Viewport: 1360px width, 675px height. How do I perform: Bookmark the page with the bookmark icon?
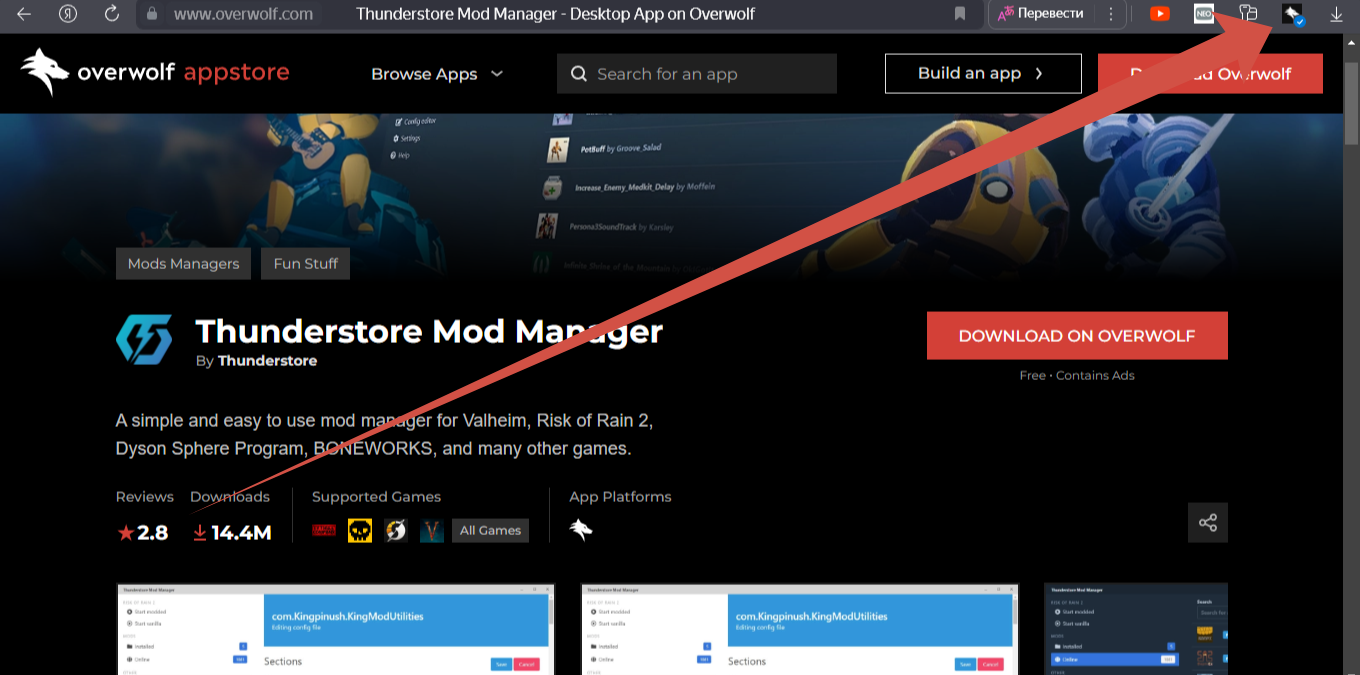click(960, 14)
